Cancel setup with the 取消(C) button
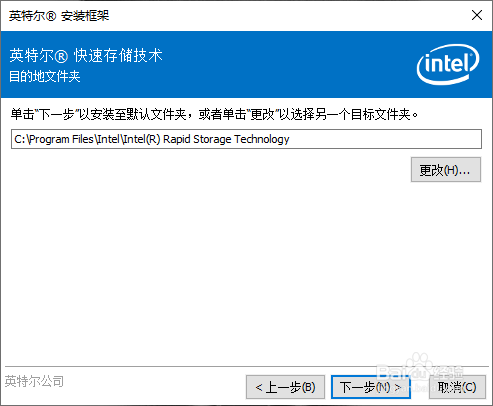The height and width of the screenshot is (406, 493). tap(457, 387)
